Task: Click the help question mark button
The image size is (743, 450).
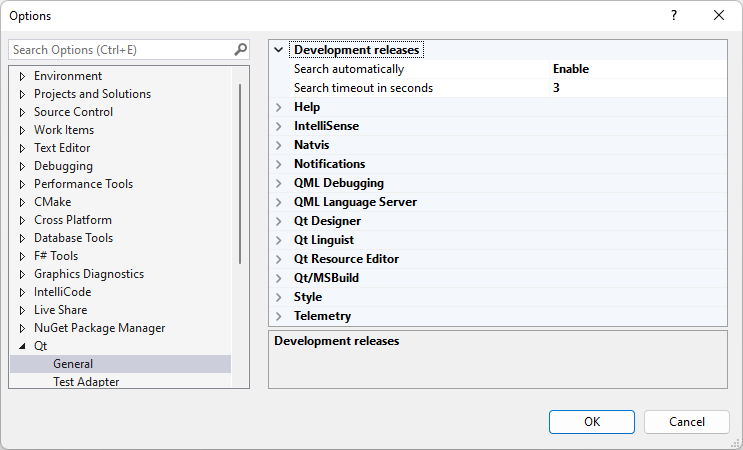Action: pyautogui.click(x=674, y=15)
